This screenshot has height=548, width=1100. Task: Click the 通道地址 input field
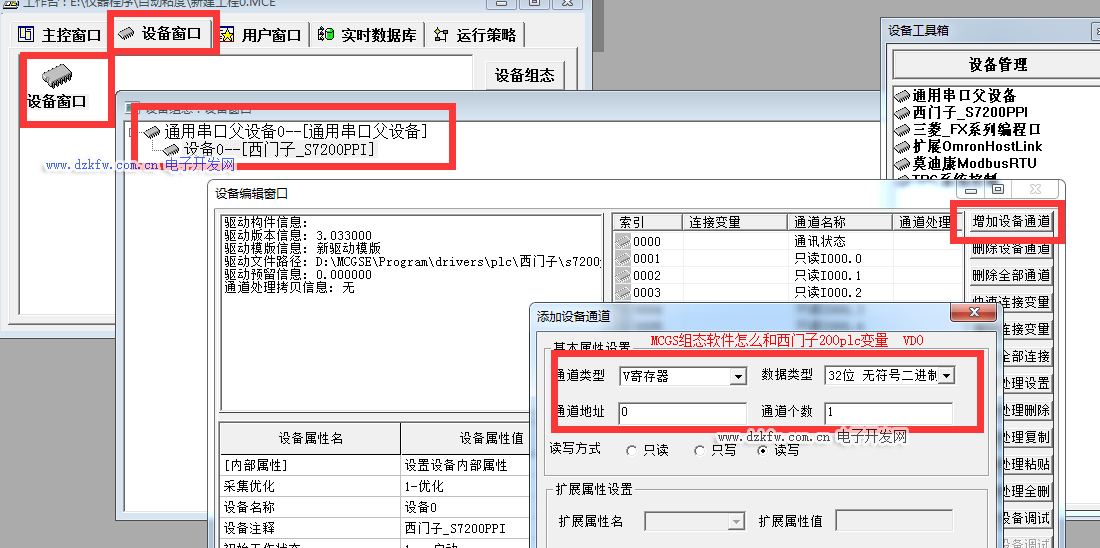[682, 412]
